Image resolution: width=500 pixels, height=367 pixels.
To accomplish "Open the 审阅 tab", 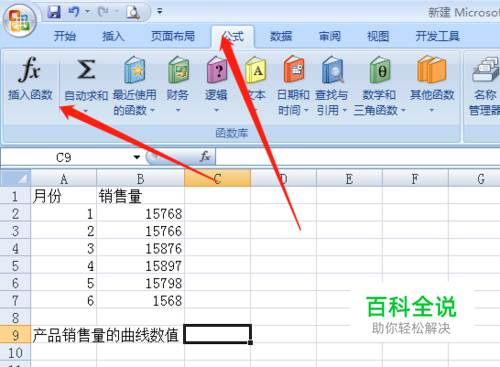I will tap(330, 36).
